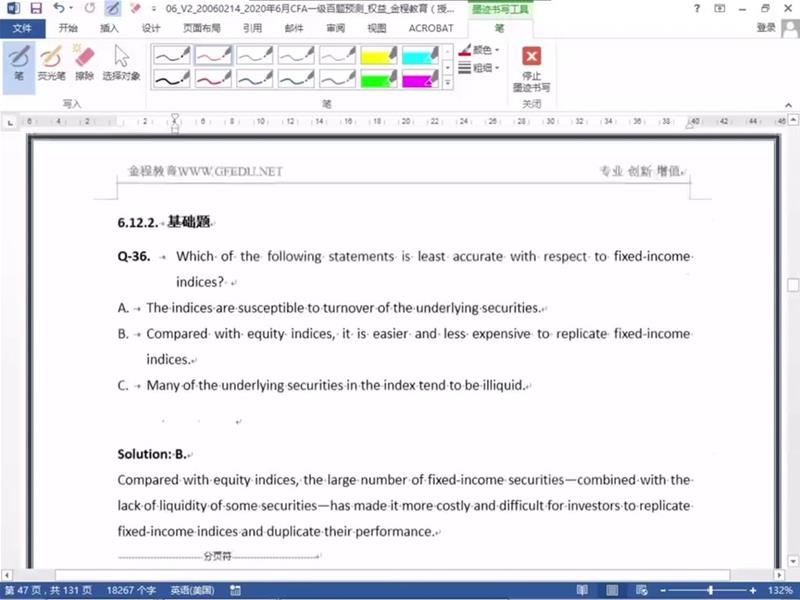
Task: Choose the magenta highlighter pen
Action: click(x=420, y=79)
